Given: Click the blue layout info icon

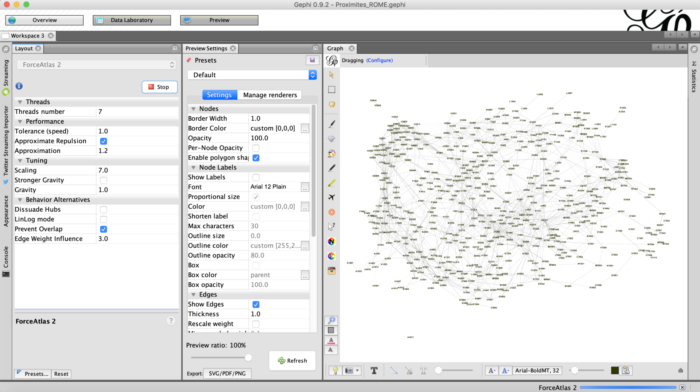Looking at the screenshot, I should point(19,86).
